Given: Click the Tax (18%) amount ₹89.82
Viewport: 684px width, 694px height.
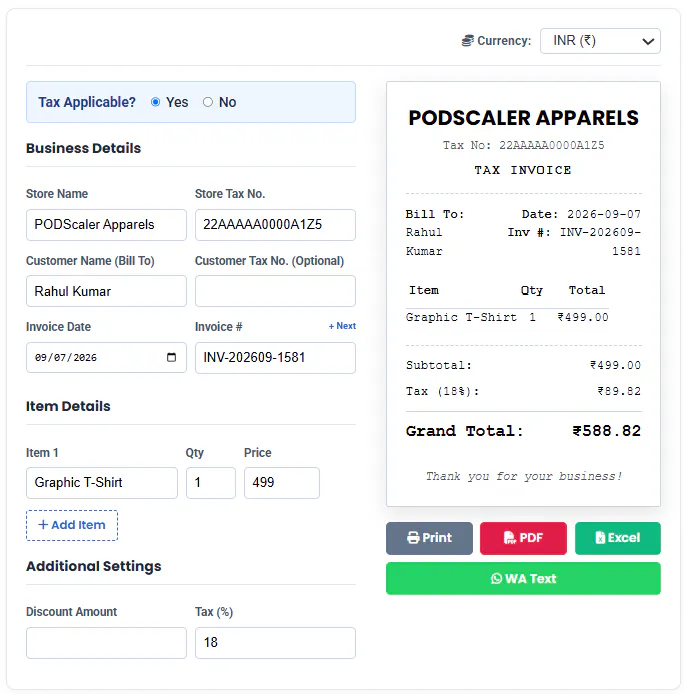Looking at the screenshot, I should (x=619, y=391).
